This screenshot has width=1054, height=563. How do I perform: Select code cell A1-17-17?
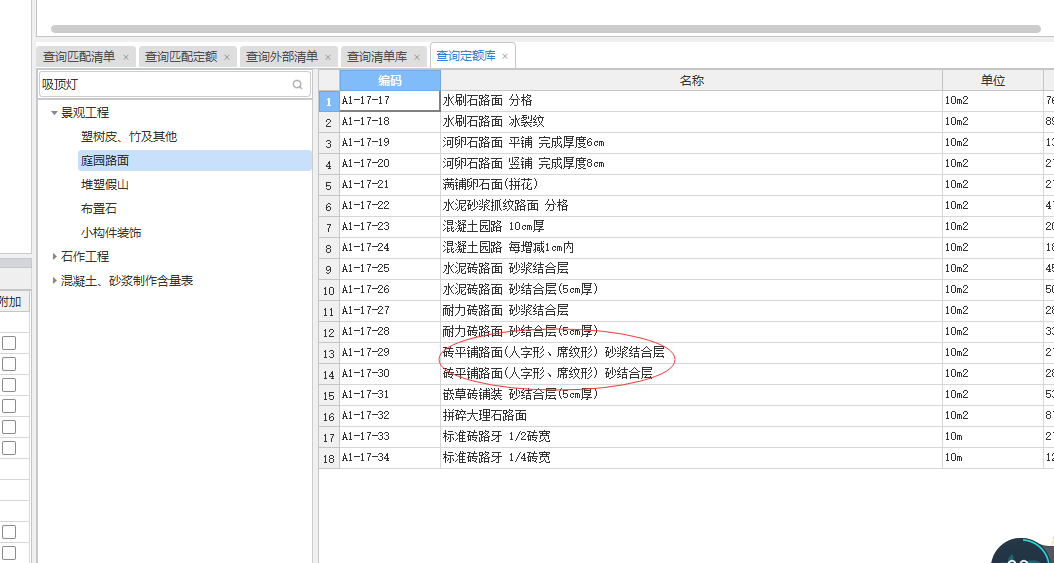390,101
